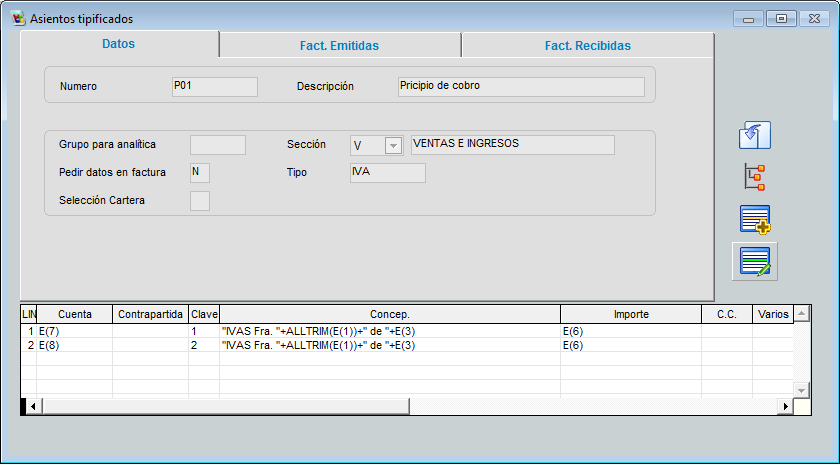The width and height of the screenshot is (840, 464).
Task: Click the Numero field containing P01
Action: tap(214, 87)
